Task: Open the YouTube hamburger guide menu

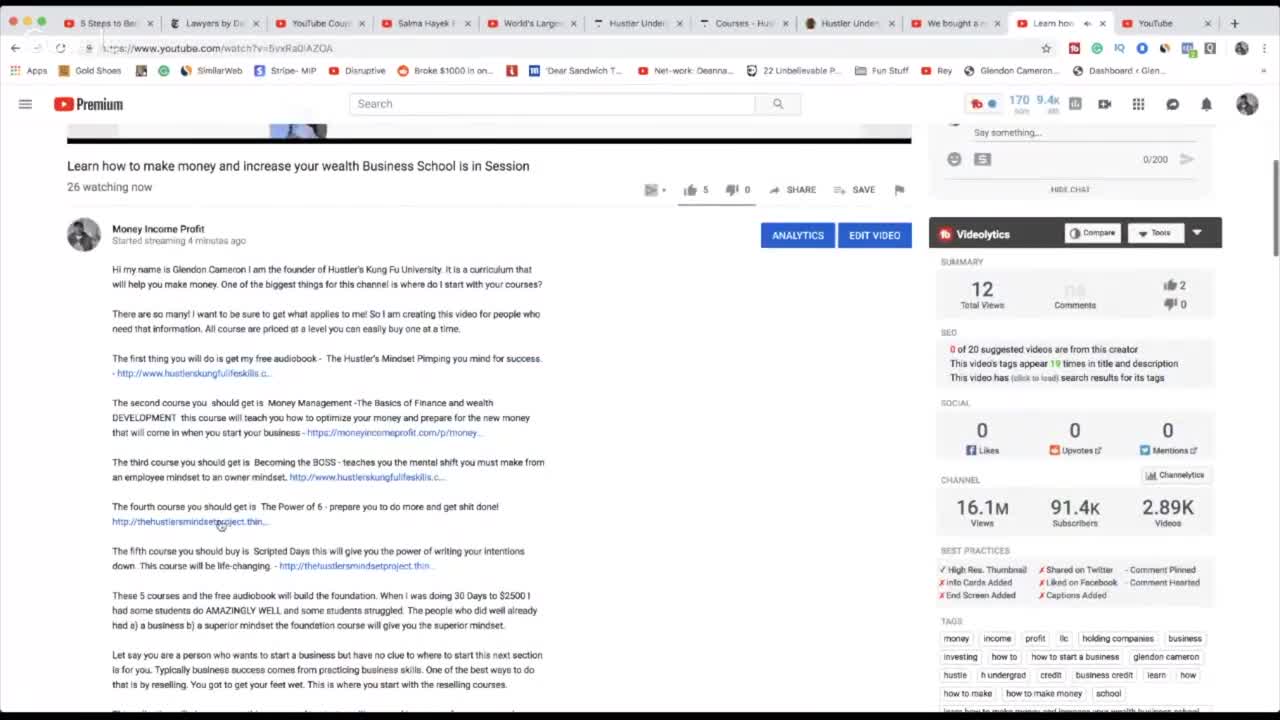Action: (25, 104)
